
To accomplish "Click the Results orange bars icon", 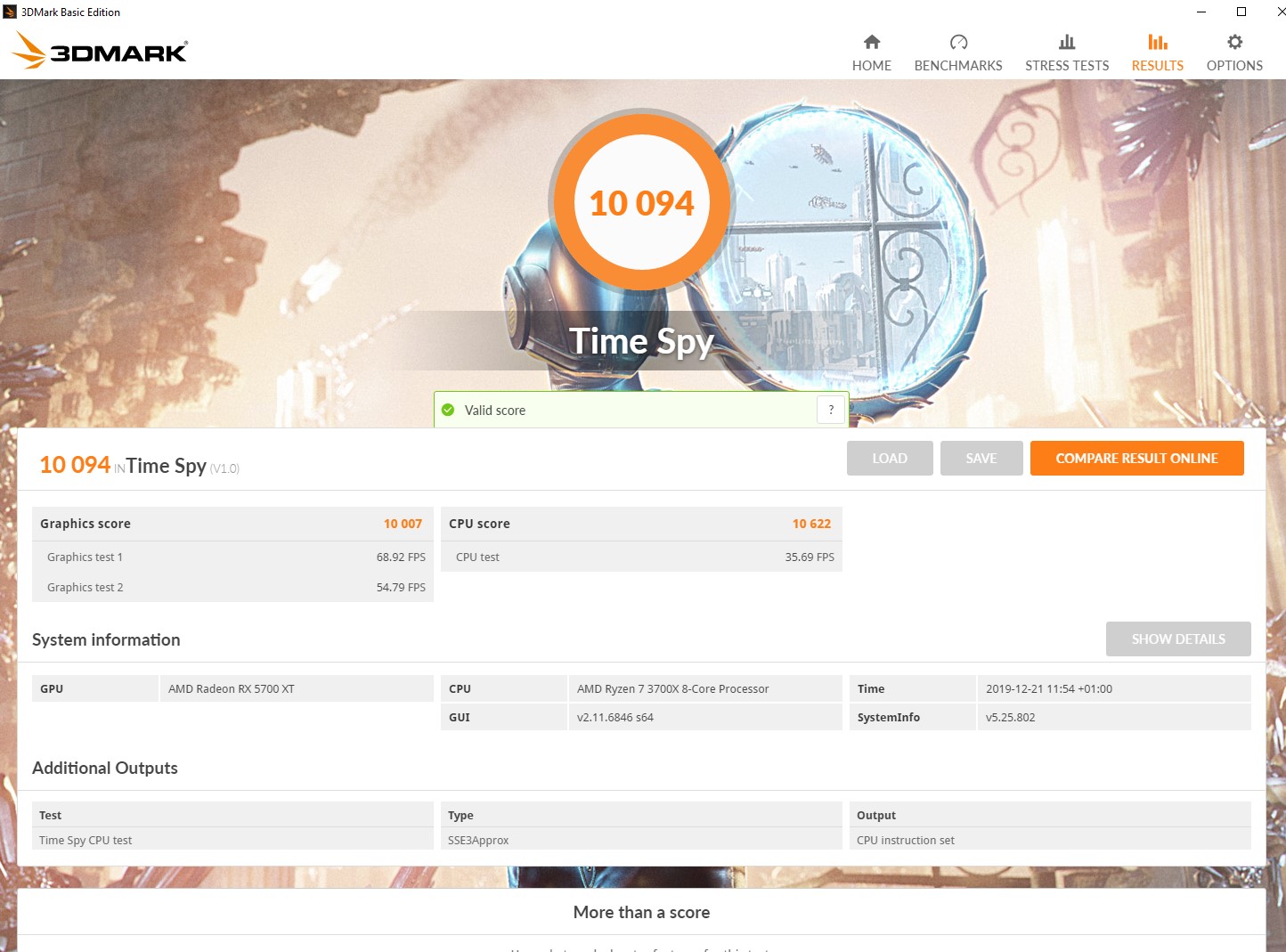I will pos(1157,42).
